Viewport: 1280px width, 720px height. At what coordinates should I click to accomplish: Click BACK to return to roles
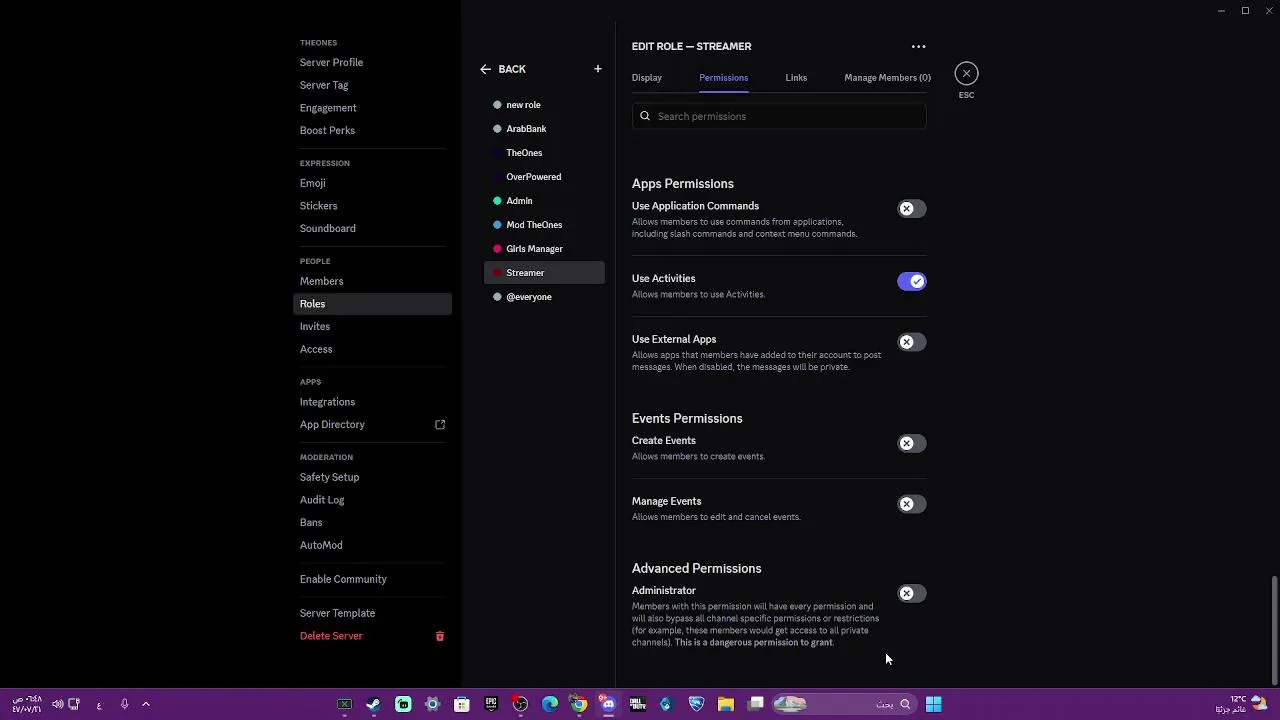511,69
